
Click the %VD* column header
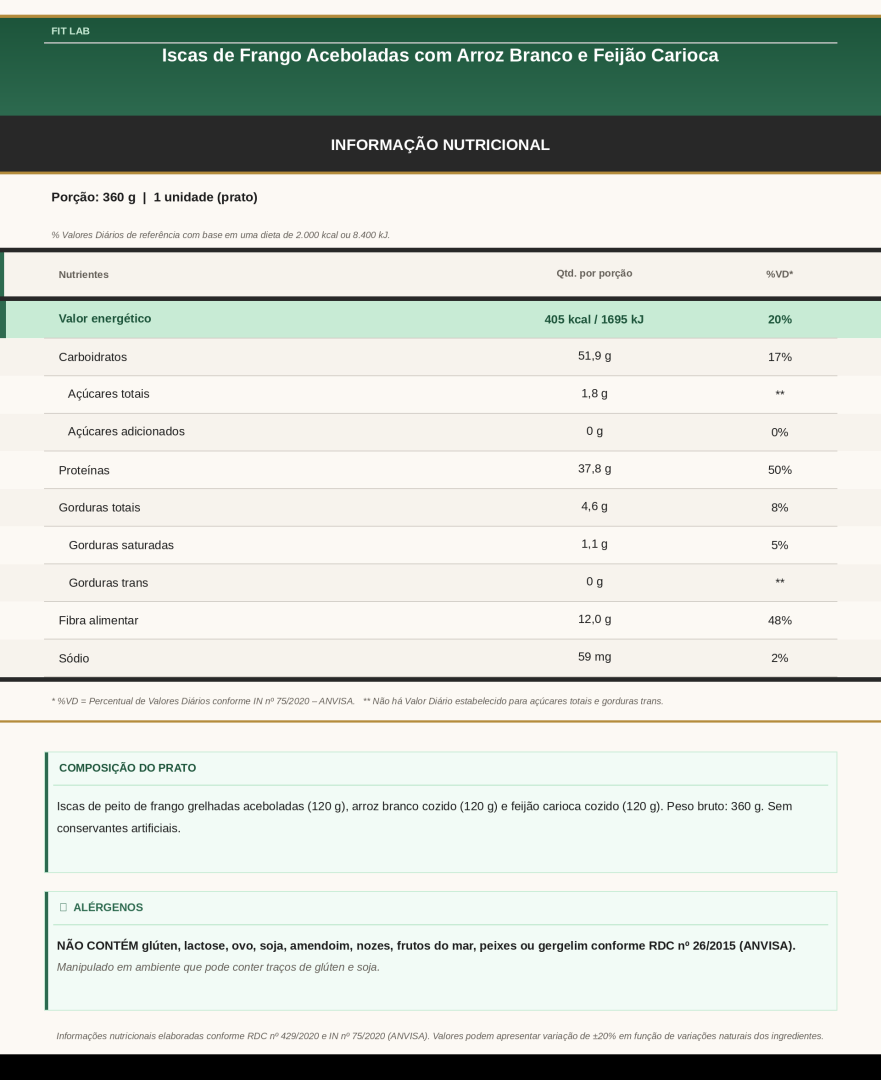pyautogui.click(x=779, y=274)
